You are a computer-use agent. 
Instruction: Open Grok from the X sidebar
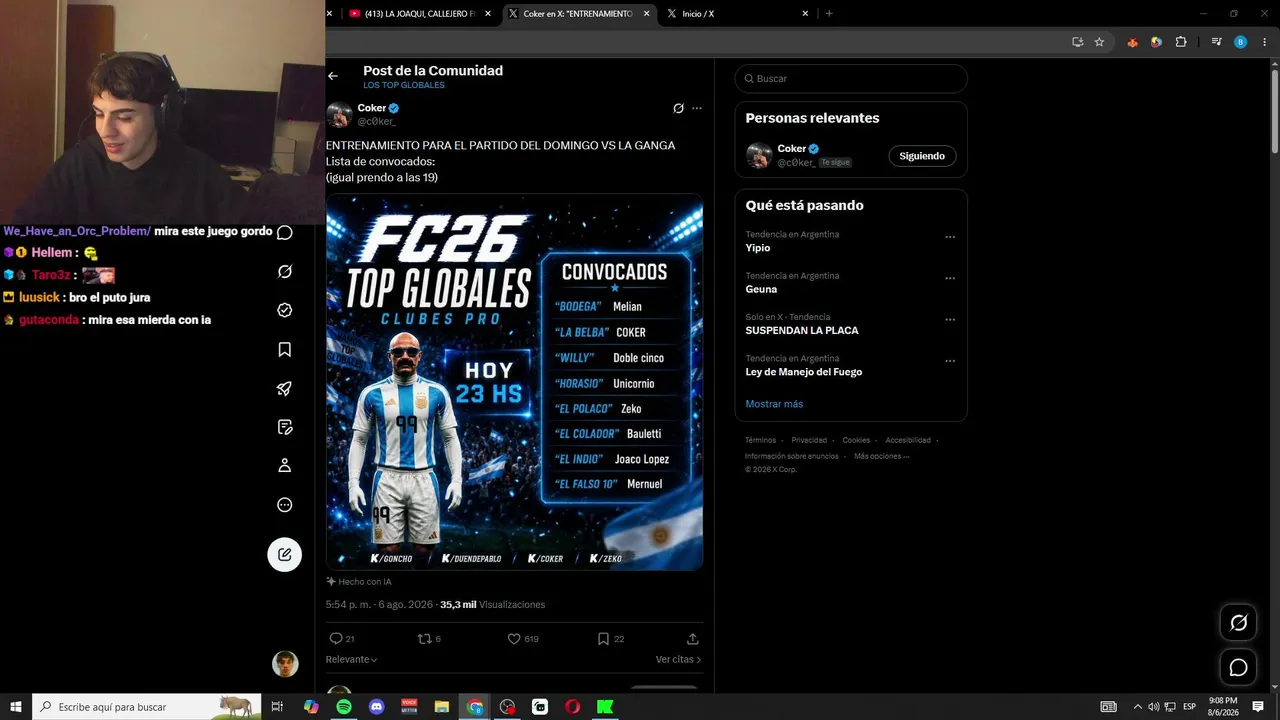[x=285, y=272]
